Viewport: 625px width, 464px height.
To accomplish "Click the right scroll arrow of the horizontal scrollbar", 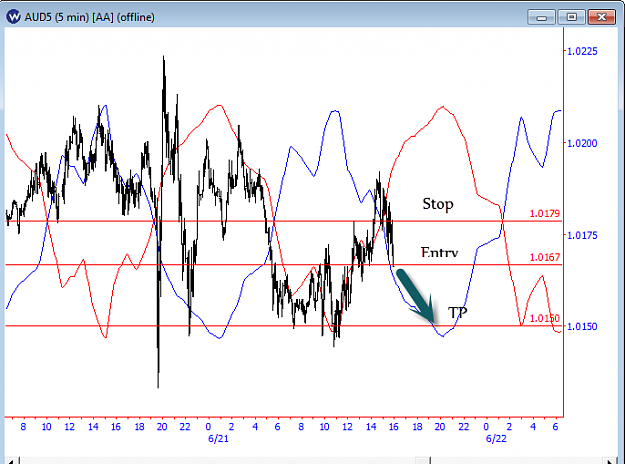I will (611, 461).
